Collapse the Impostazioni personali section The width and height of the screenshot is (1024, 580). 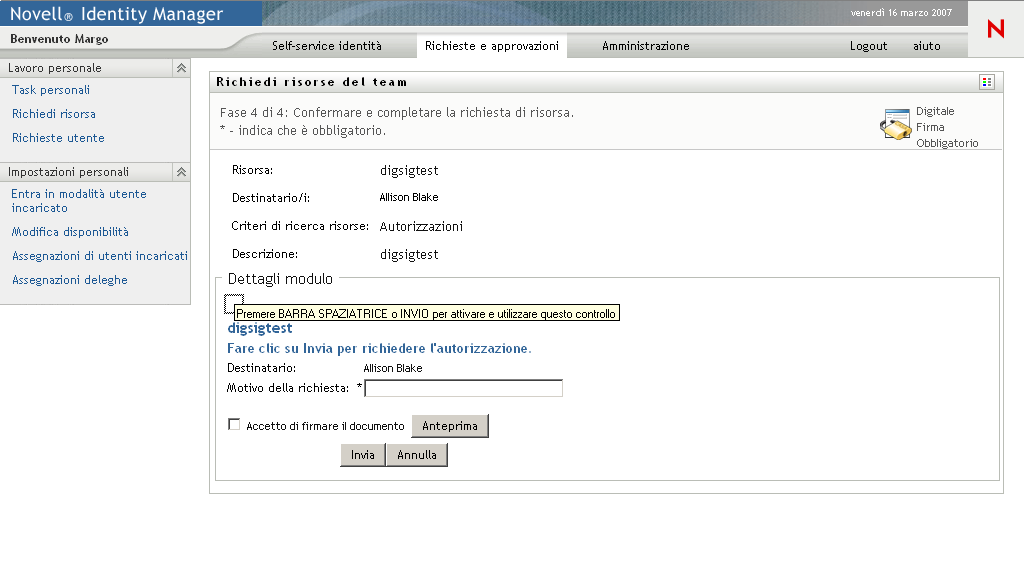pyautogui.click(x=181, y=172)
